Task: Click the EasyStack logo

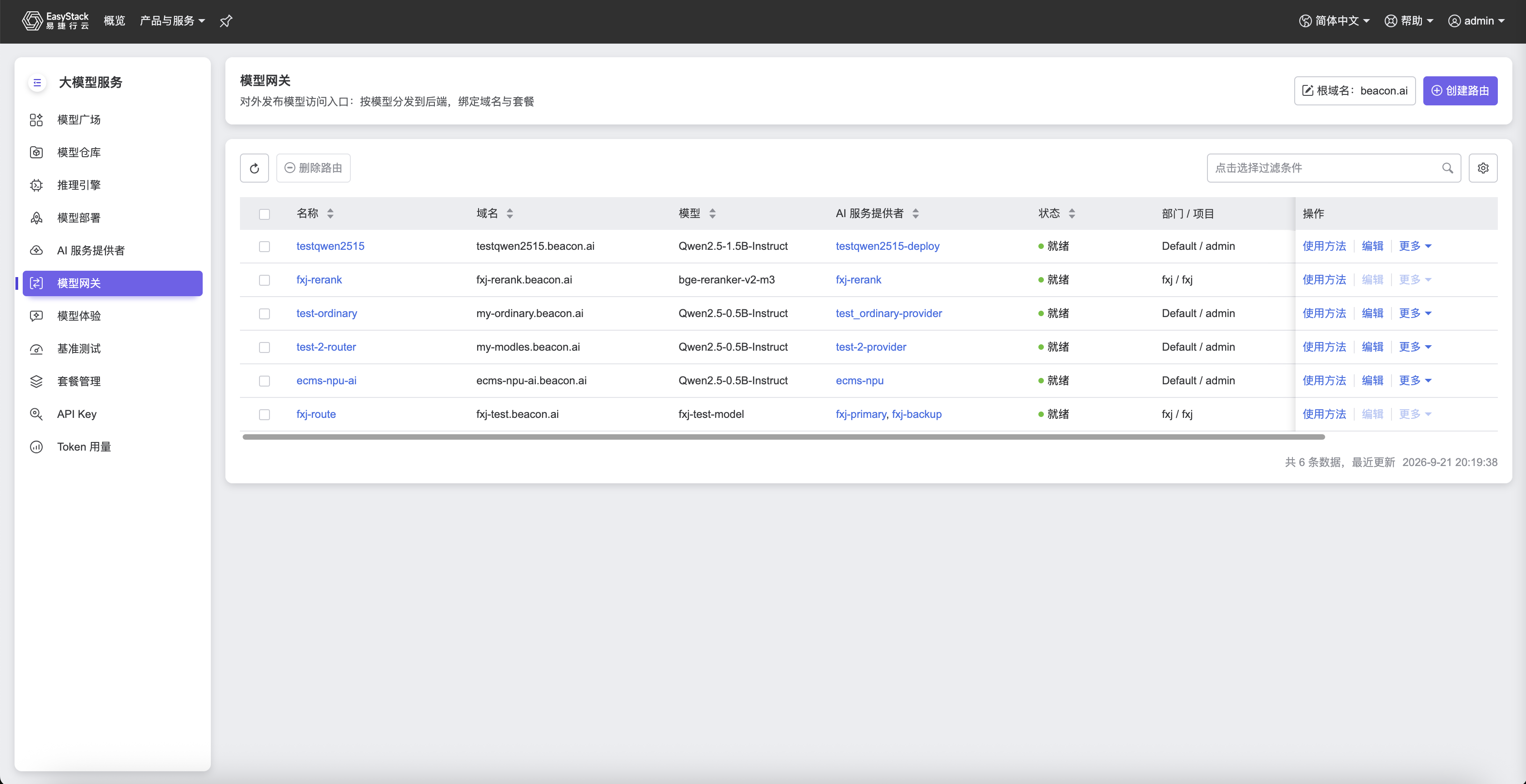Action: pos(55,21)
